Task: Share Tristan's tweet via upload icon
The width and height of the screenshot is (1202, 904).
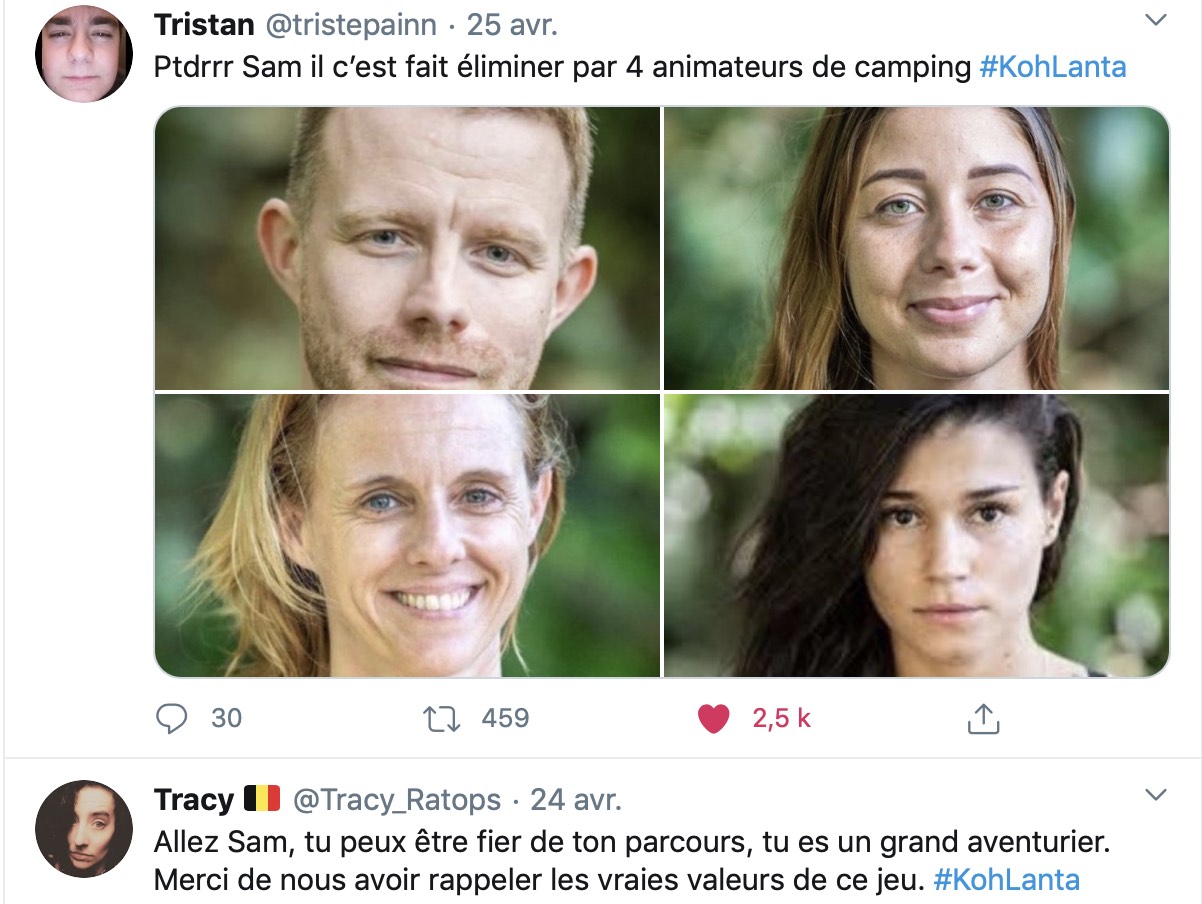Action: tap(983, 718)
